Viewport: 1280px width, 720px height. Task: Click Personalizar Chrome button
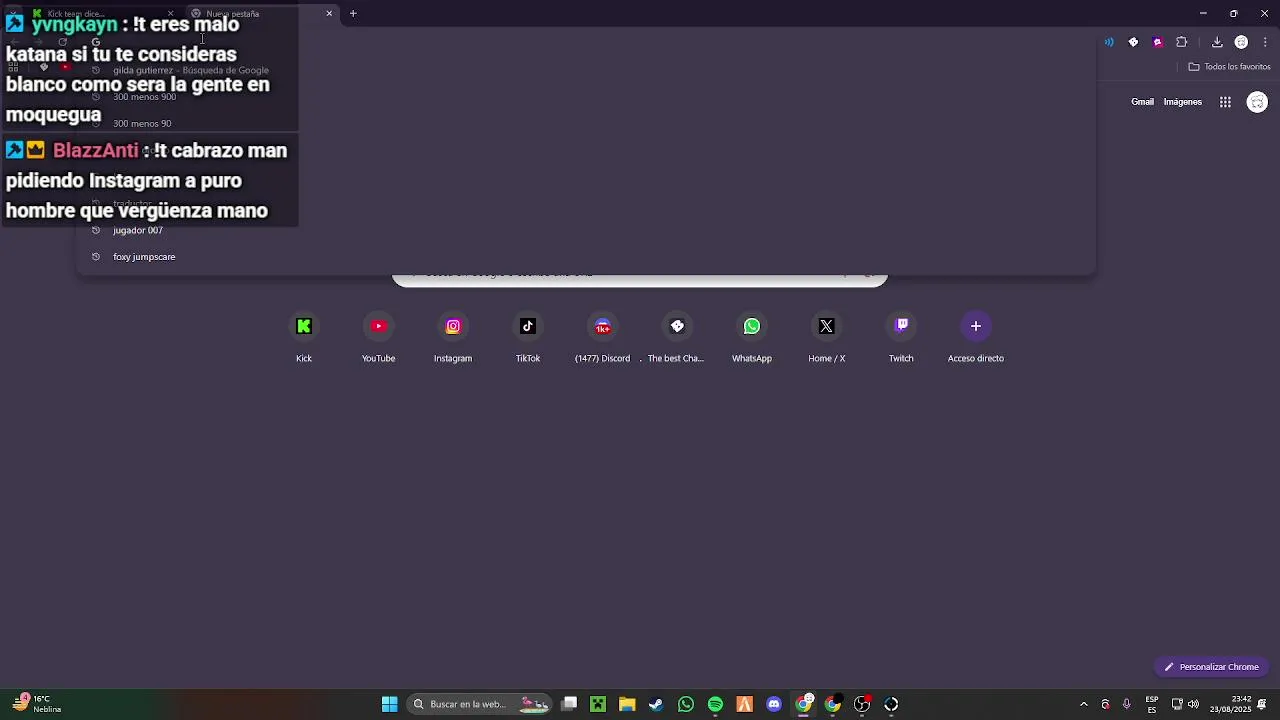[1211, 667]
